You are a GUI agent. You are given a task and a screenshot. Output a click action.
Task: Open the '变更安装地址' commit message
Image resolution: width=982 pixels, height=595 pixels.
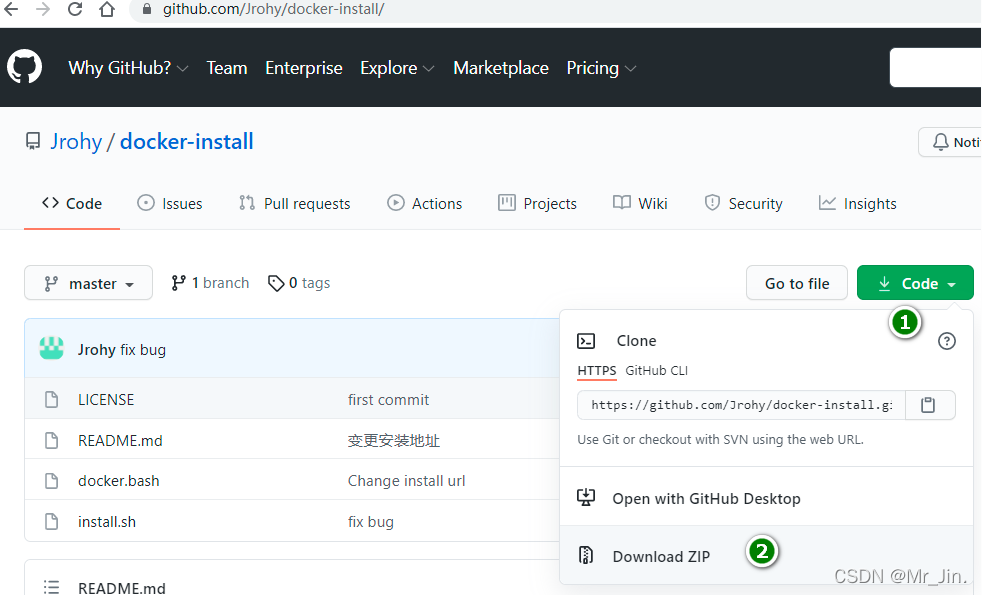[394, 441]
